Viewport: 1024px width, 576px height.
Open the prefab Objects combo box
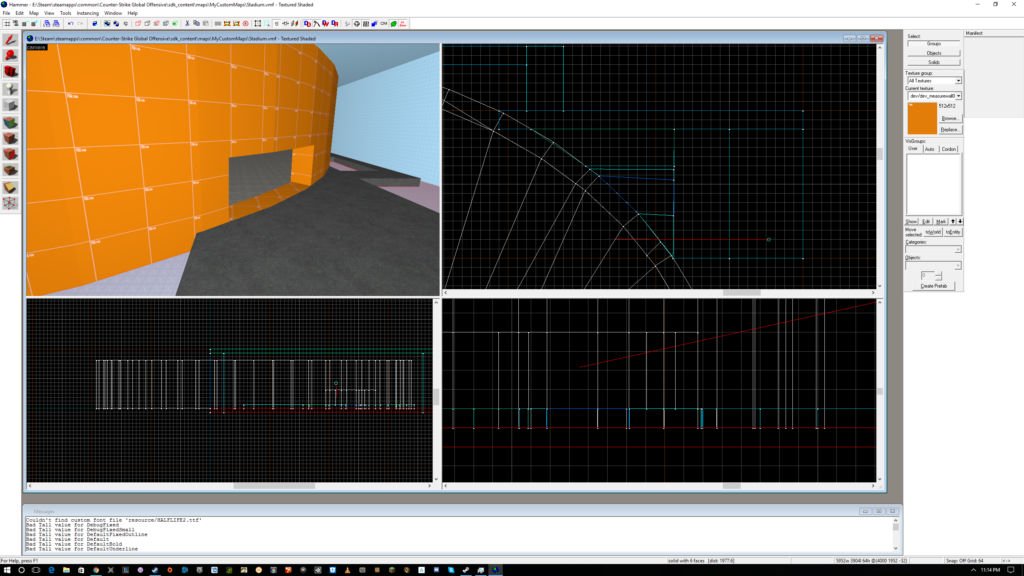934,266
